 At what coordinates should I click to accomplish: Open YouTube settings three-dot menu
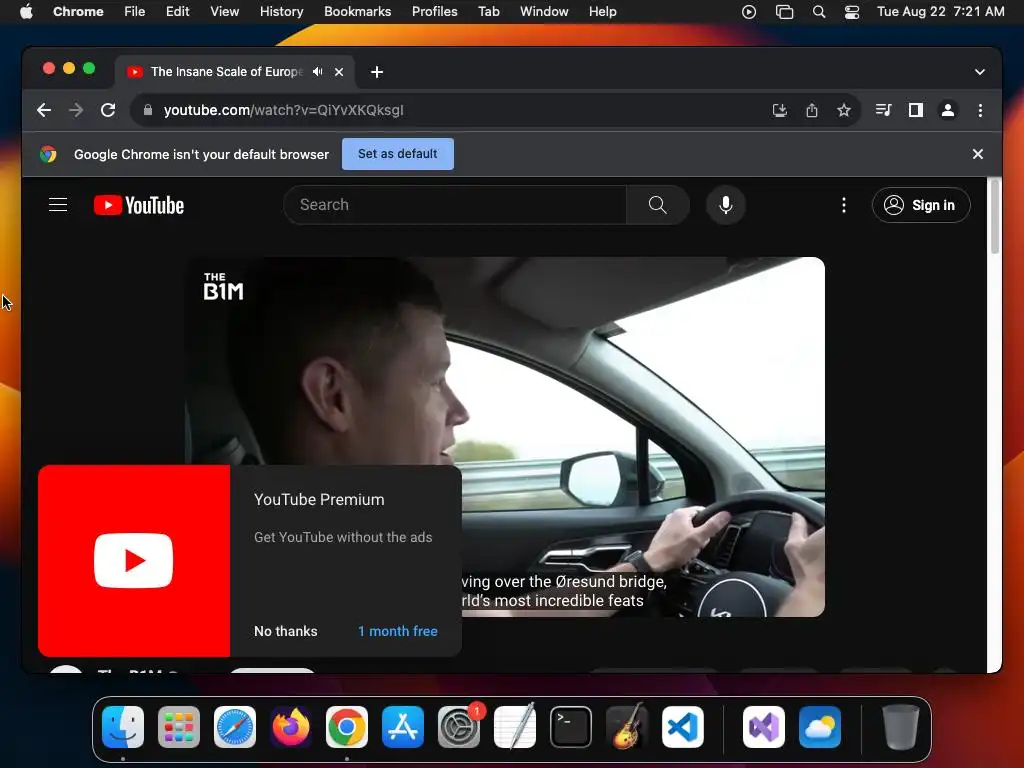(x=844, y=205)
